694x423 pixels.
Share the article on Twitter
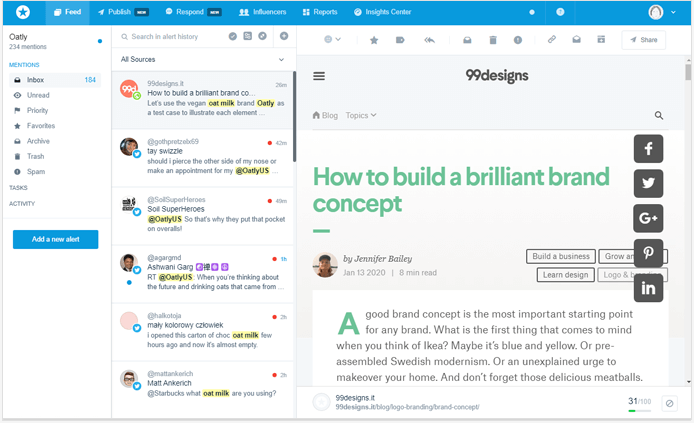point(648,183)
